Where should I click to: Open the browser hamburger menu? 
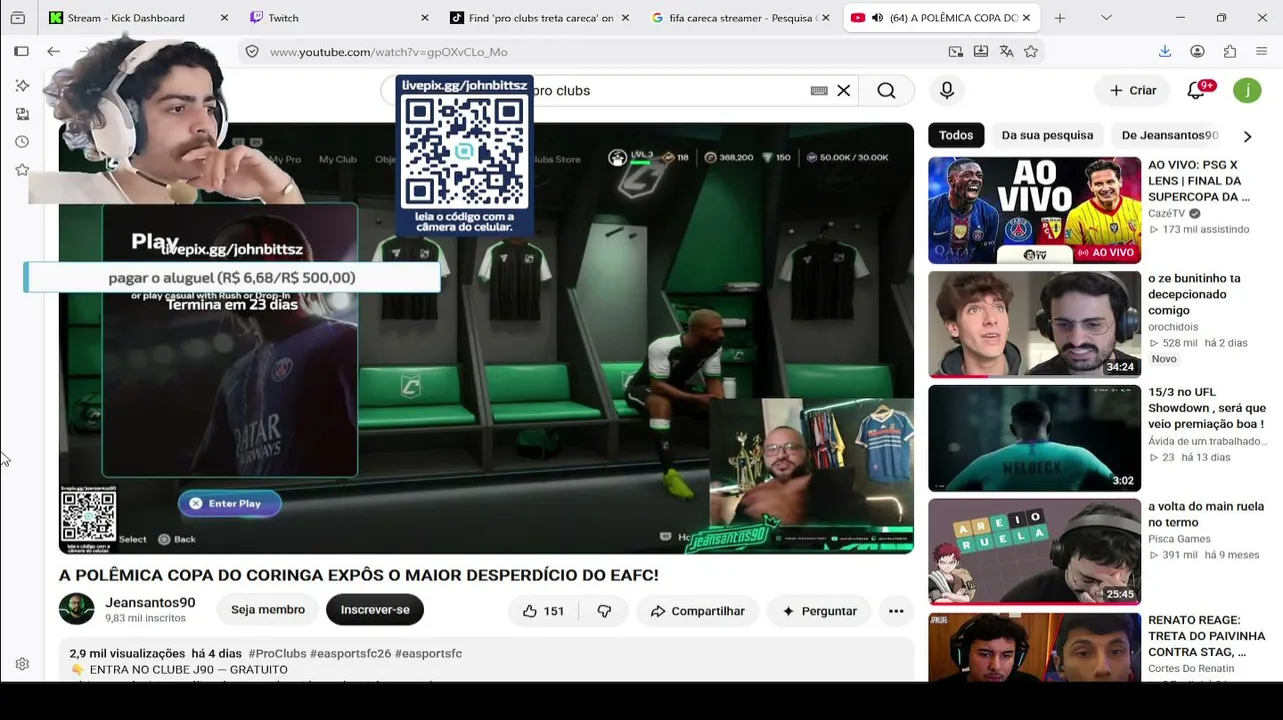click(1262, 52)
